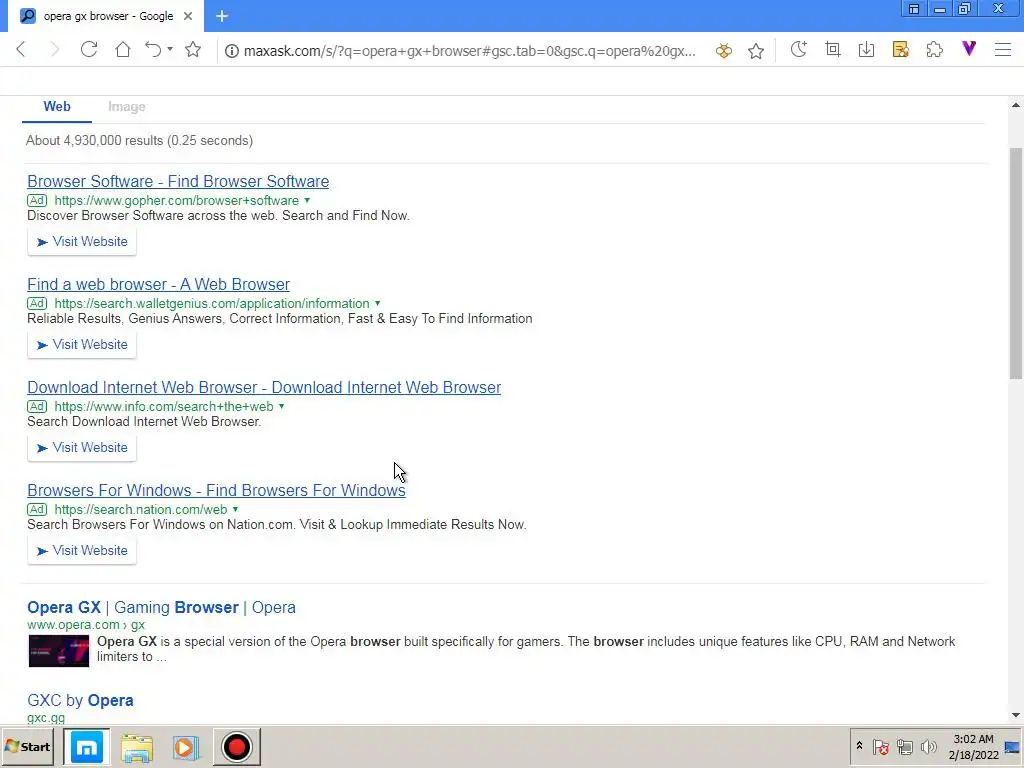Expand info.com ad options arrow
Image resolution: width=1024 pixels, height=768 pixels.
(281, 406)
